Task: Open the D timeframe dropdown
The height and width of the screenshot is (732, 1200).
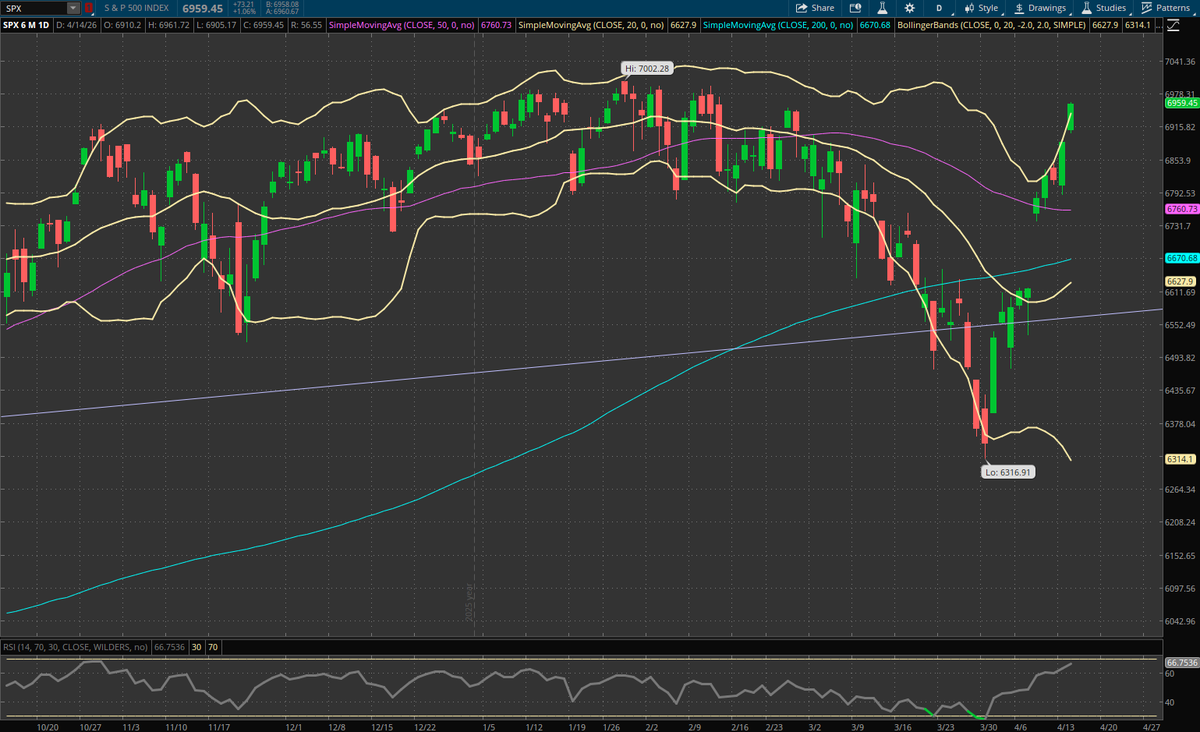Action: pos(939,7)
